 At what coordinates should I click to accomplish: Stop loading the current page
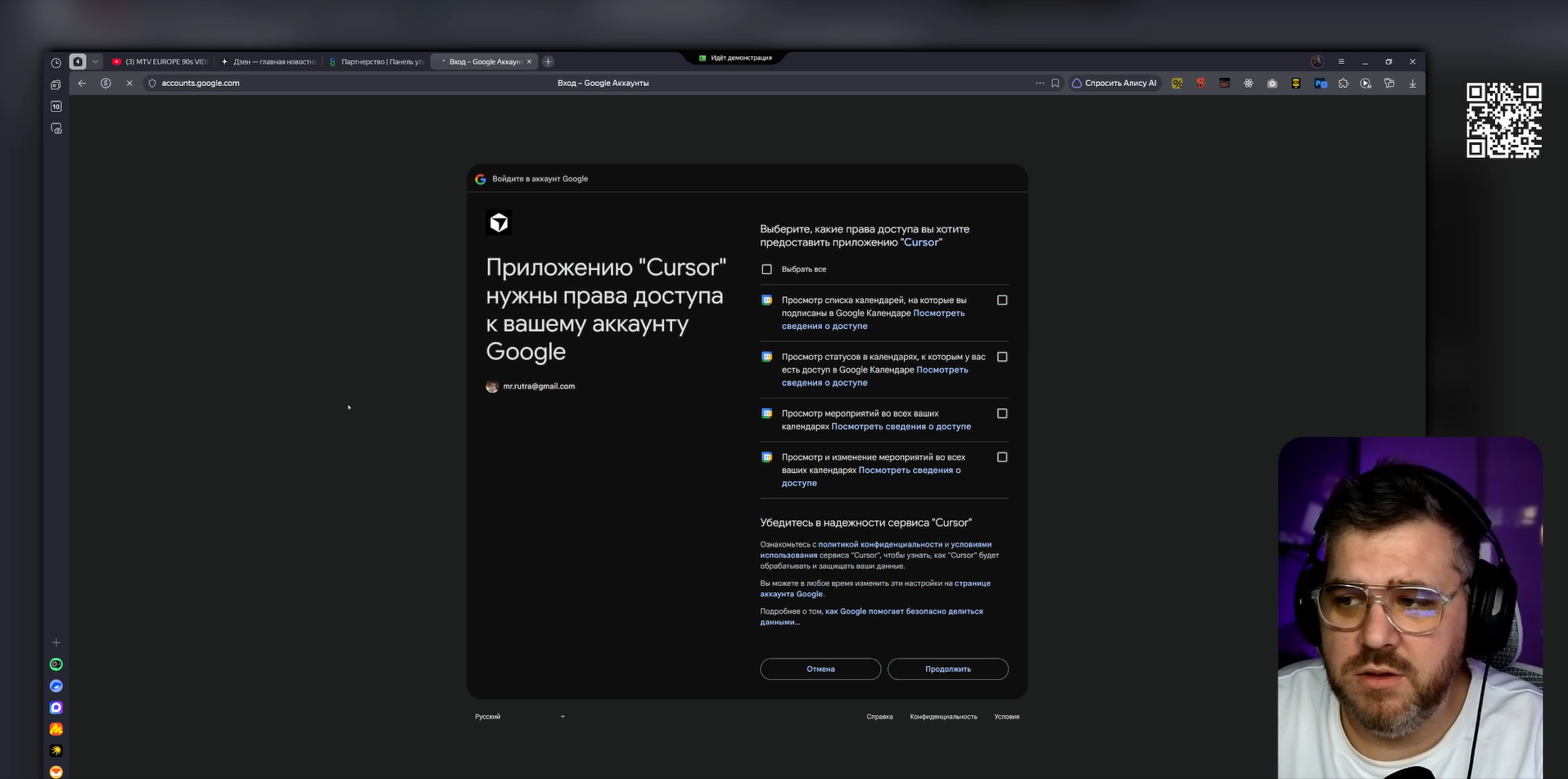(x=129, y=83)
